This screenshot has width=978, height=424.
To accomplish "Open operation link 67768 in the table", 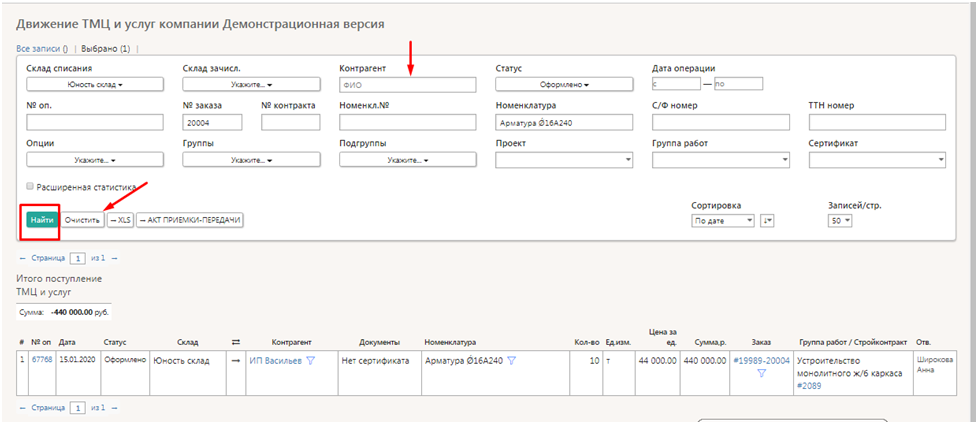I will point(41,361).
